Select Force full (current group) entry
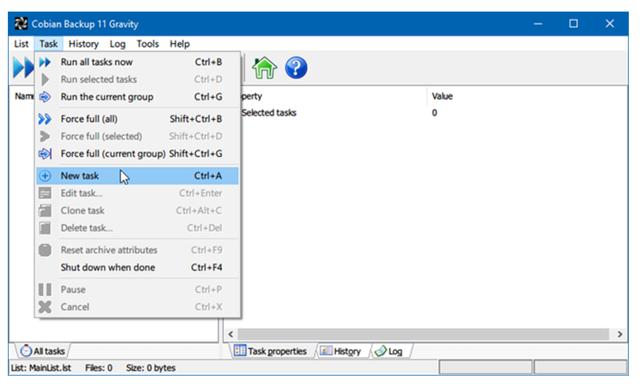This screenshot has width=640, height=384. pyautogui.click(x=138, y=154)
